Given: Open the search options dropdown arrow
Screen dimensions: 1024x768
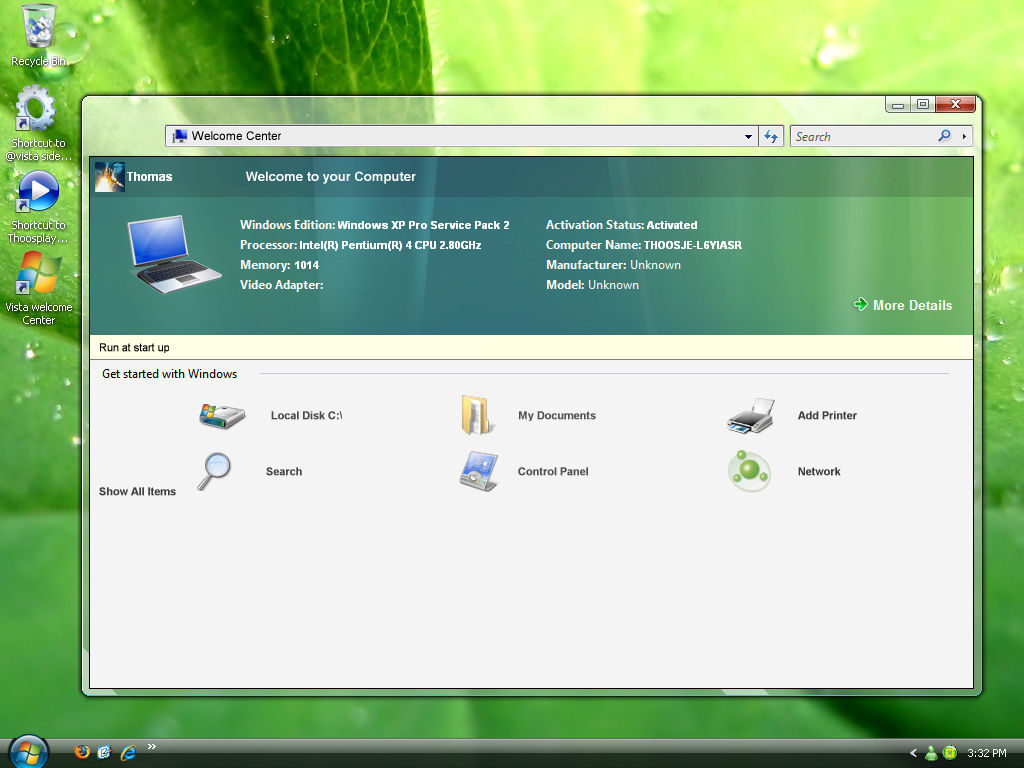Looking at the screenshot, I should [964, 136].
